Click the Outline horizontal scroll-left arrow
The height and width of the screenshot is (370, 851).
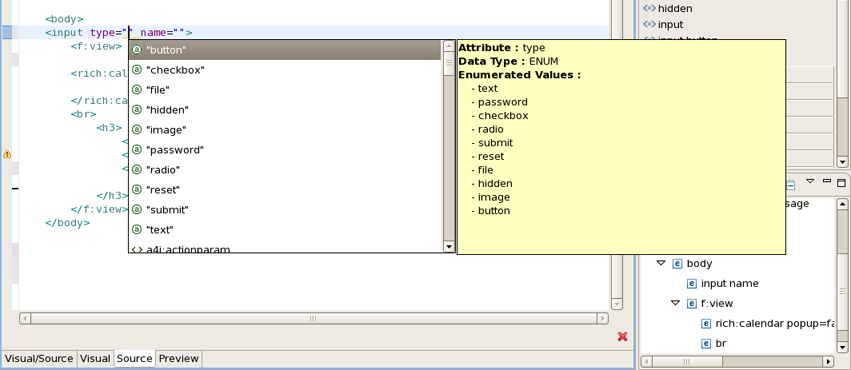point(646,361)
